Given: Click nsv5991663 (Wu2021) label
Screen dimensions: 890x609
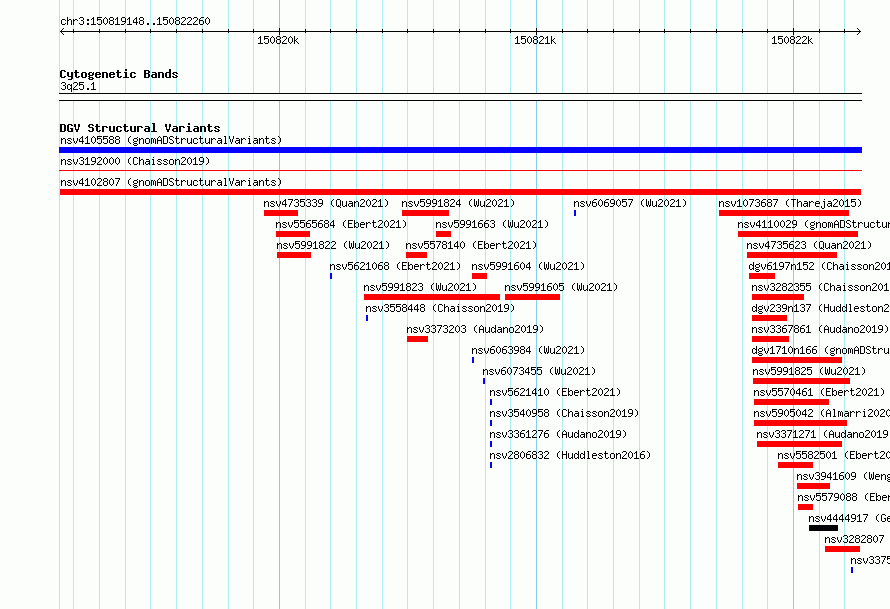Looking at the screenshot, I should tap(492, 224).
